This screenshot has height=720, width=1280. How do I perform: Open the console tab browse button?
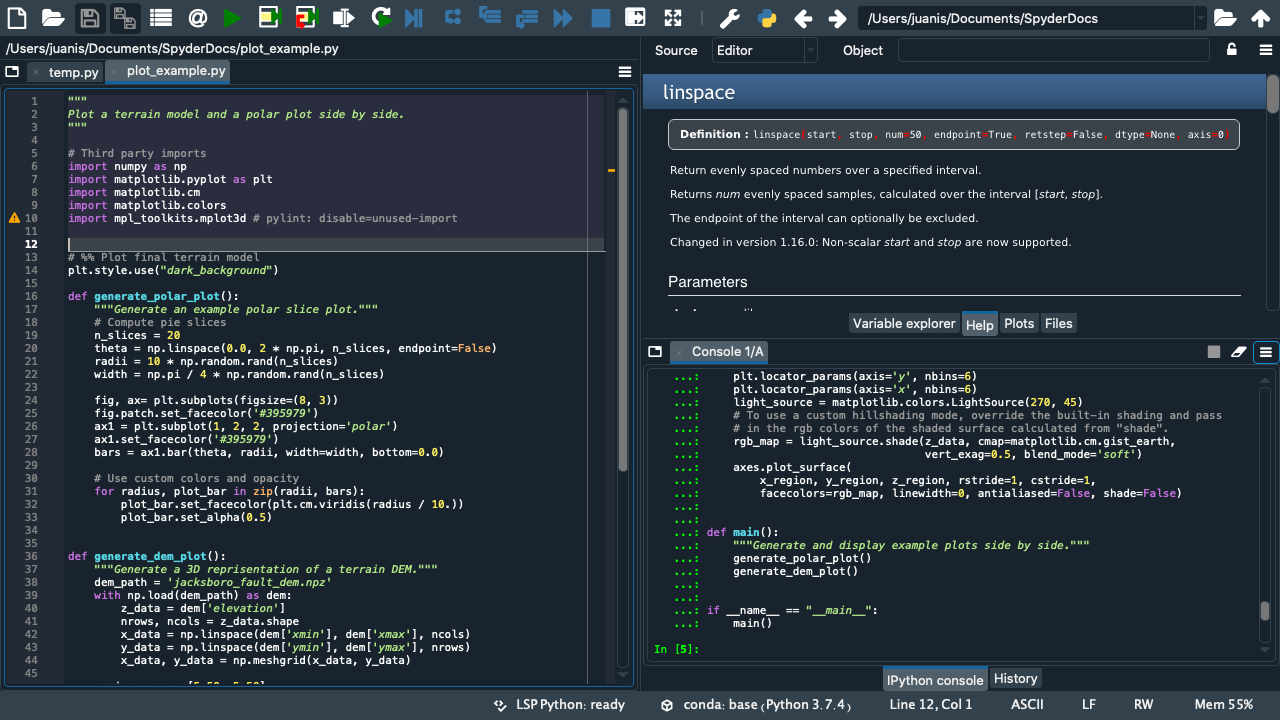point(655,352)
